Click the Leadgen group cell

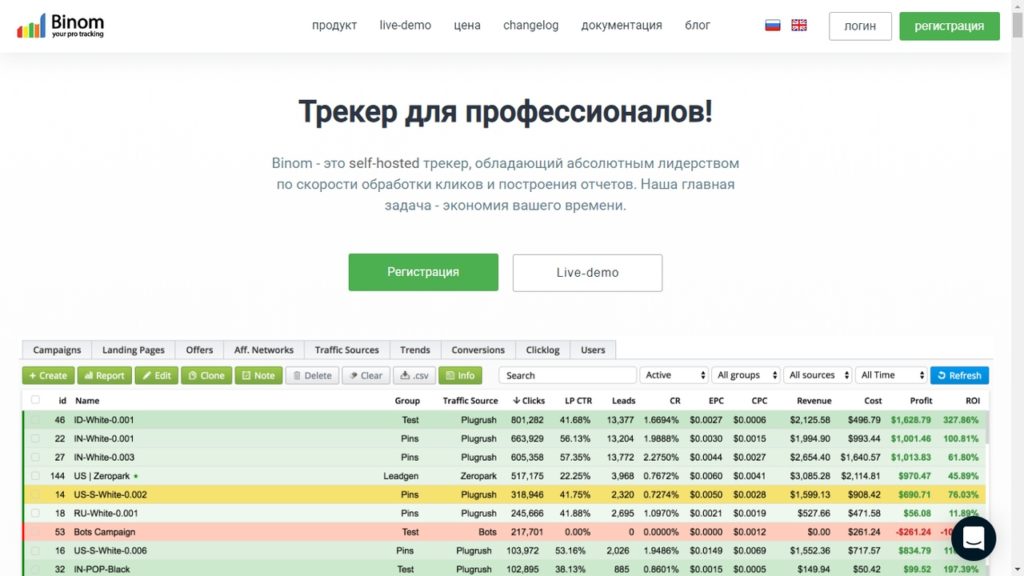pos(401,476)
